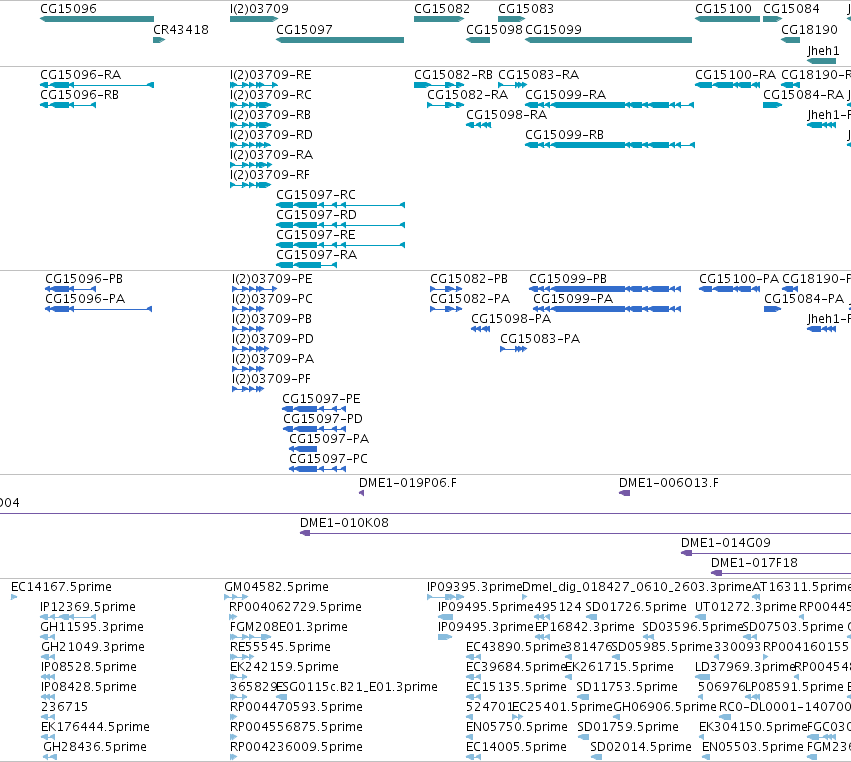Viewport: 851px width, 762px height.
Task: Select transcript CG15097-RD
Action: [316, 214]
